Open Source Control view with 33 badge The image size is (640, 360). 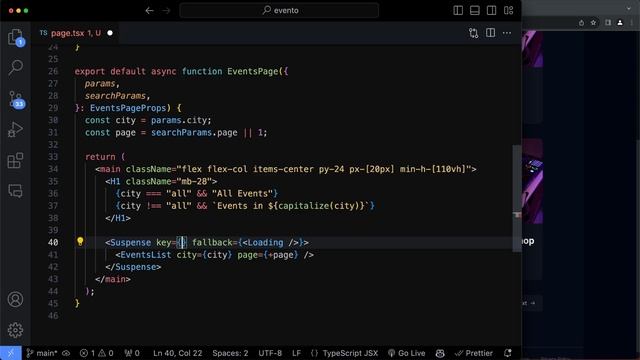pyautogui.click(x=16, y=99)
